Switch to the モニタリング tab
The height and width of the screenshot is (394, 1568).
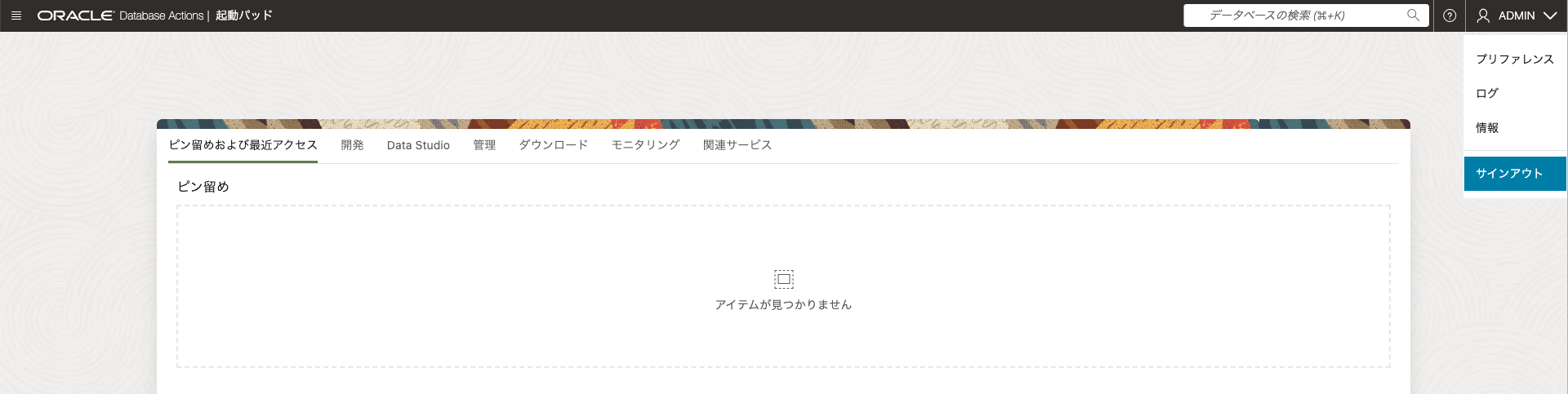pyautogui.click(x=645, y=144)
